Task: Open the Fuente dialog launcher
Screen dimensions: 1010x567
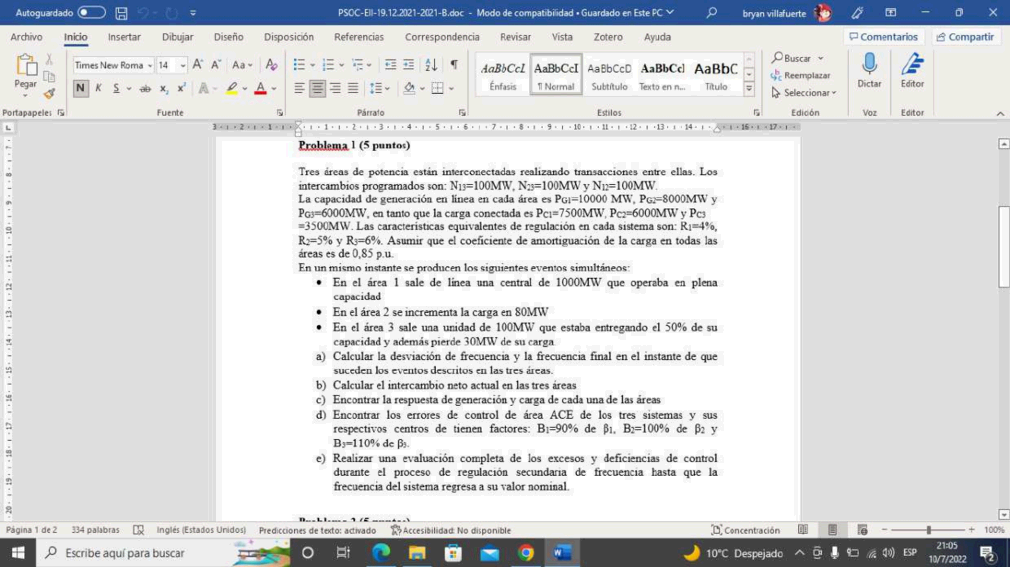Action: [x=280, y=113]
